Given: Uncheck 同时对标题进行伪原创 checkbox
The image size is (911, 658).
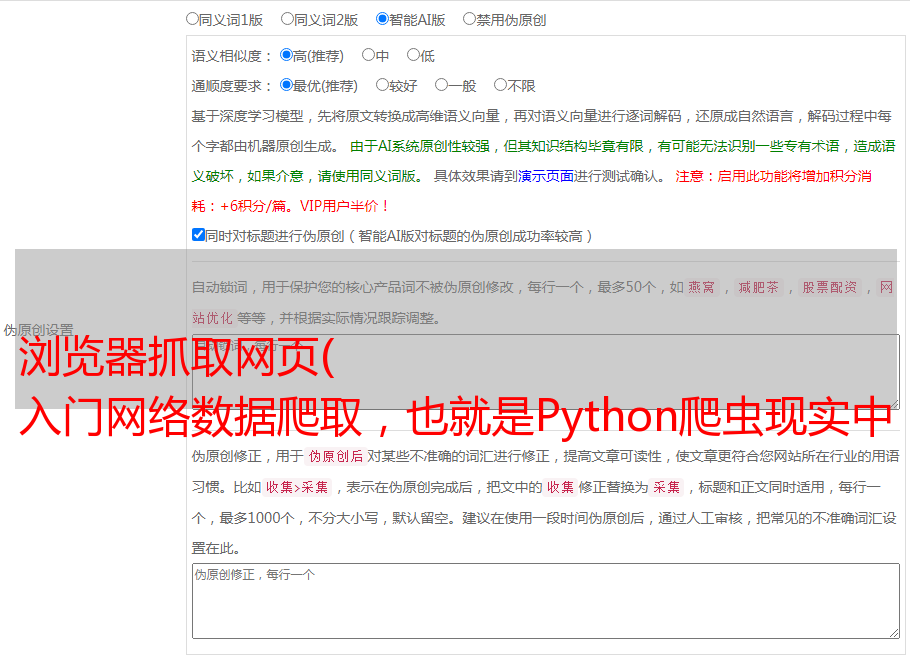Looking at the screenshot, I should [x=198, y=235].
